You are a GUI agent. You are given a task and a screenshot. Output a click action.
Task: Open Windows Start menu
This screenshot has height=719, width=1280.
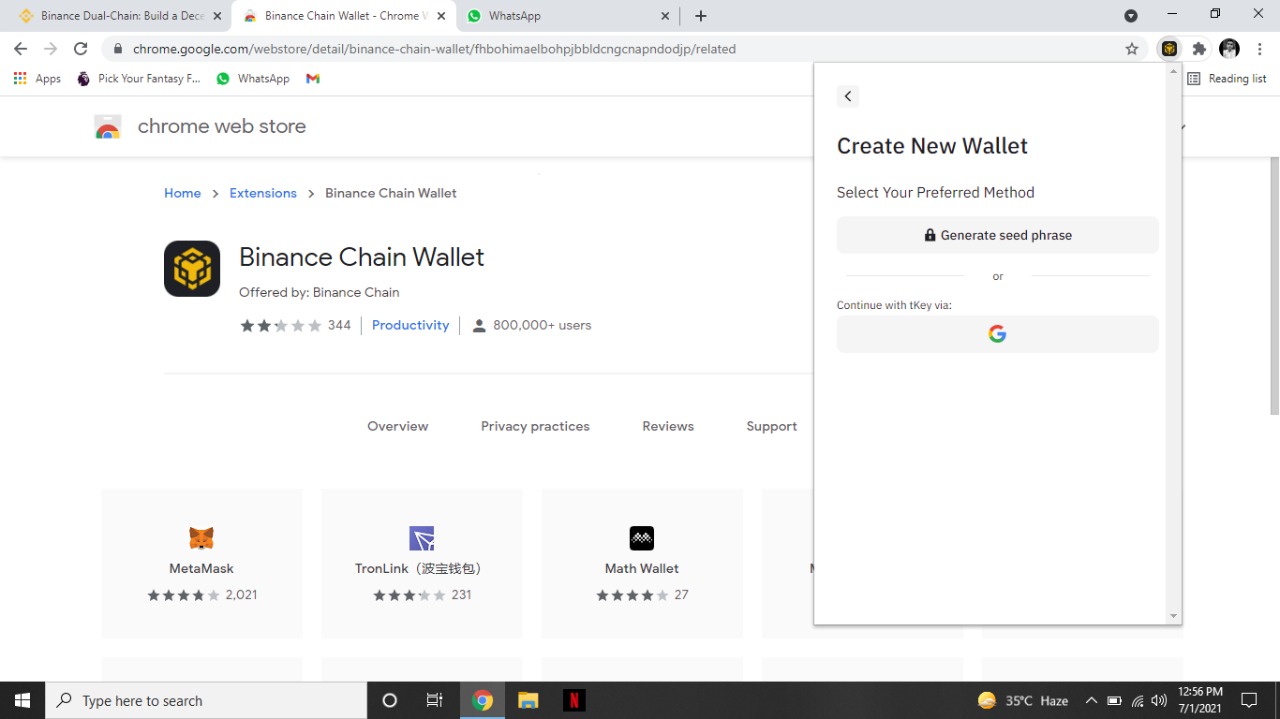coord(22,700)
